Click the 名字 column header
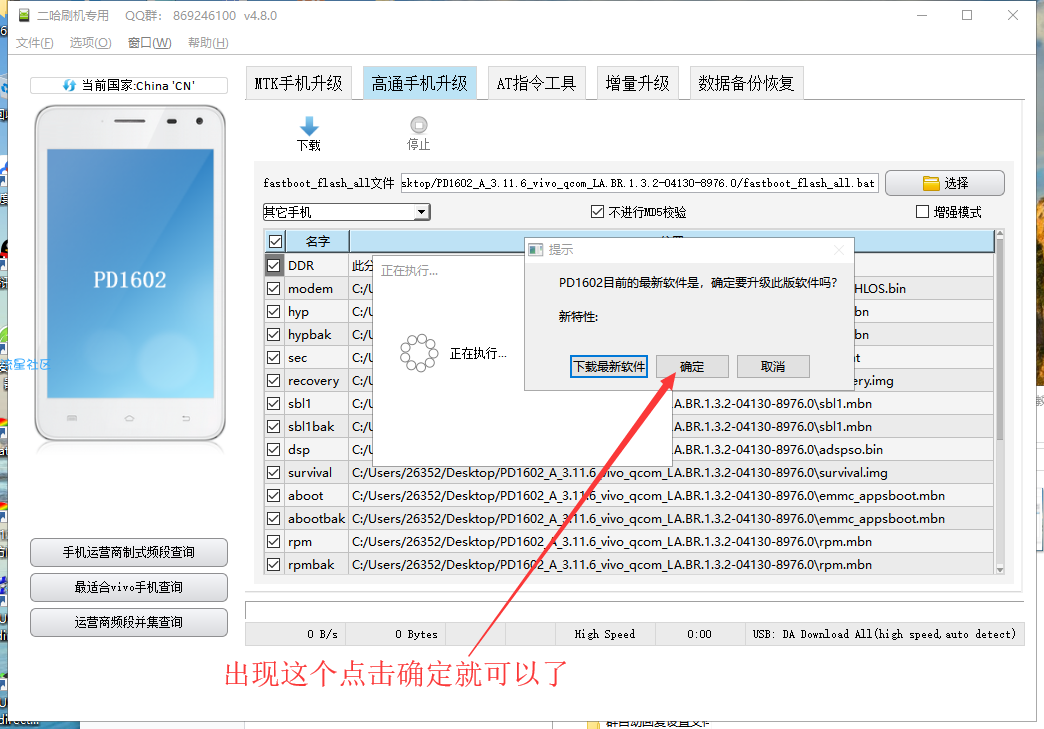The image size is (1044, 729). pos(317,241)
